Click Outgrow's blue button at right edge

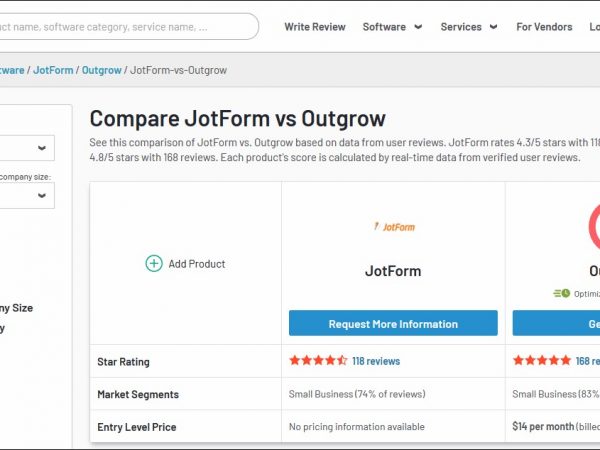coord(556,324)
